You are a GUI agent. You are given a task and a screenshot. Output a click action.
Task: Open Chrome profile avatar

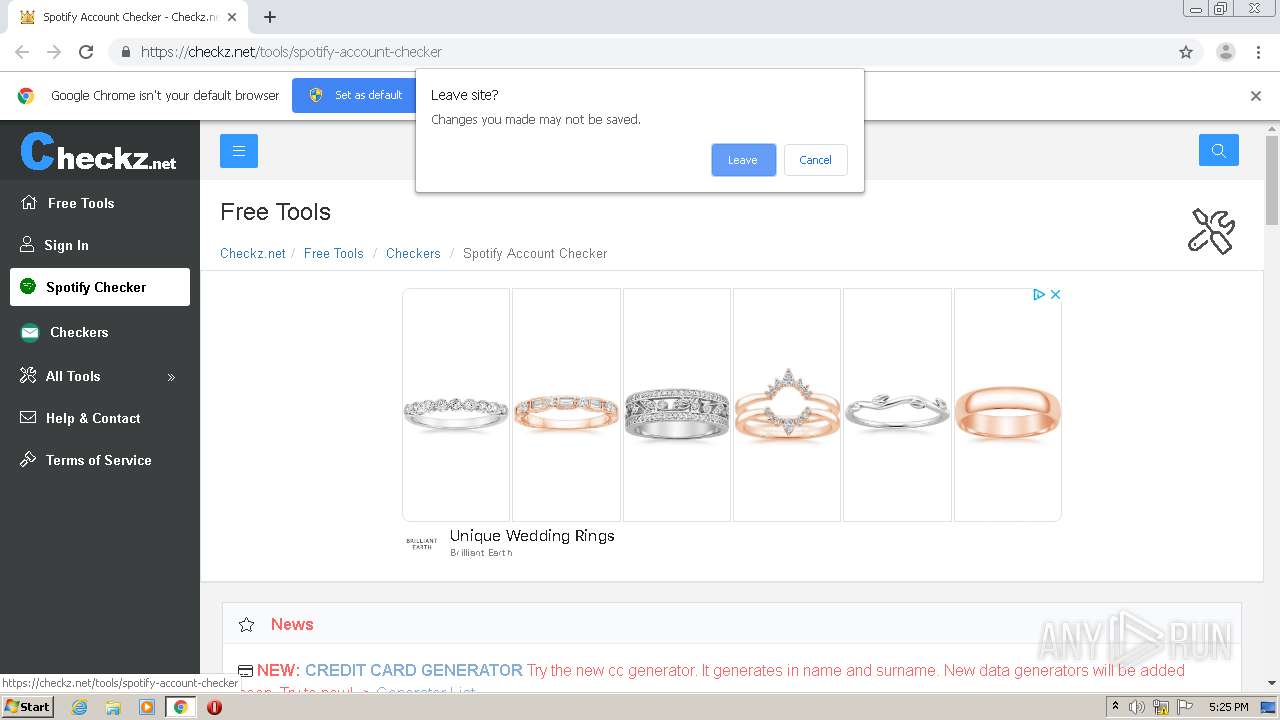coord(1226,52)
